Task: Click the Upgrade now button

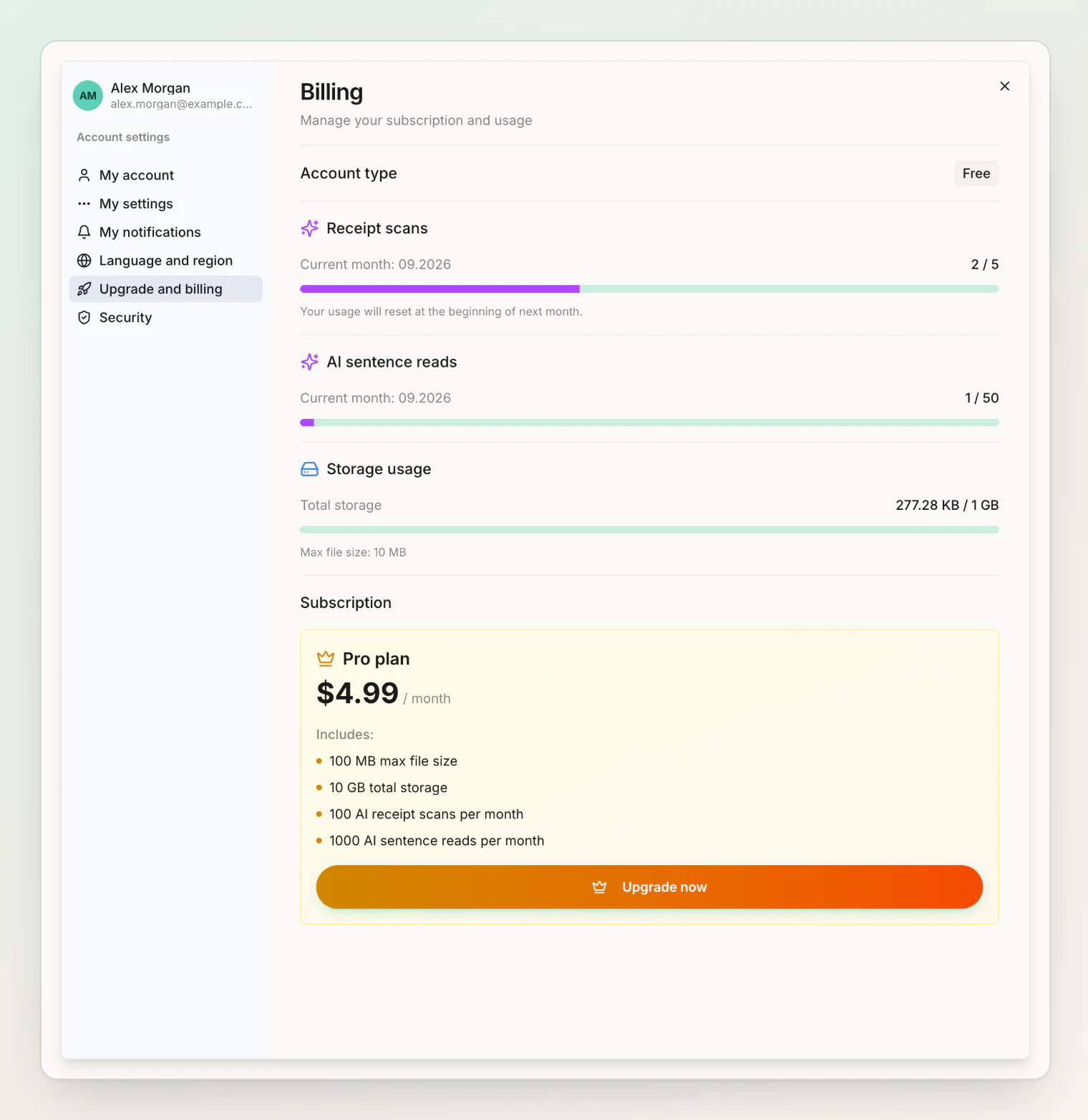Action: click(x=649, y=887)
